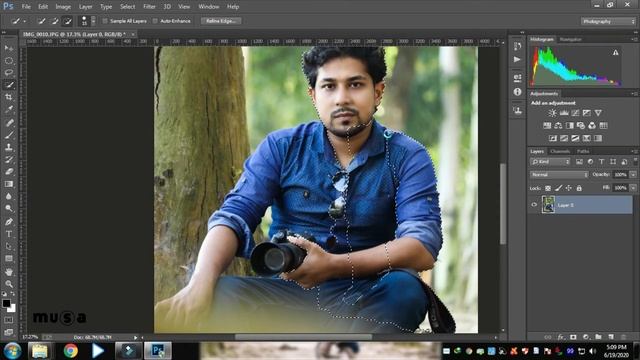Select the Hand tool
Screen dimensions: 640x360
pyautogui.click(x=9, y=272)
